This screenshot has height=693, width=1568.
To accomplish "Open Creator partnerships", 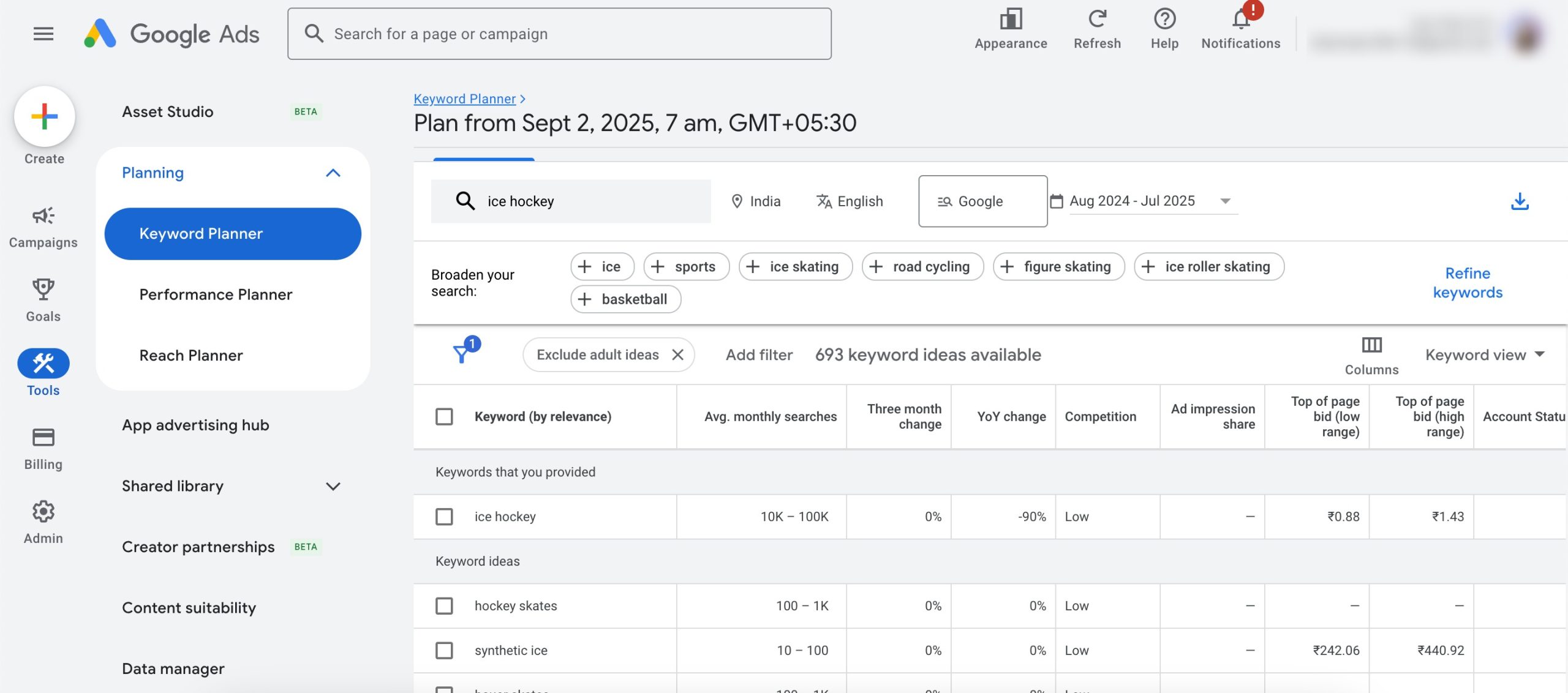I will pyautogui.click(x=198, y=547).
